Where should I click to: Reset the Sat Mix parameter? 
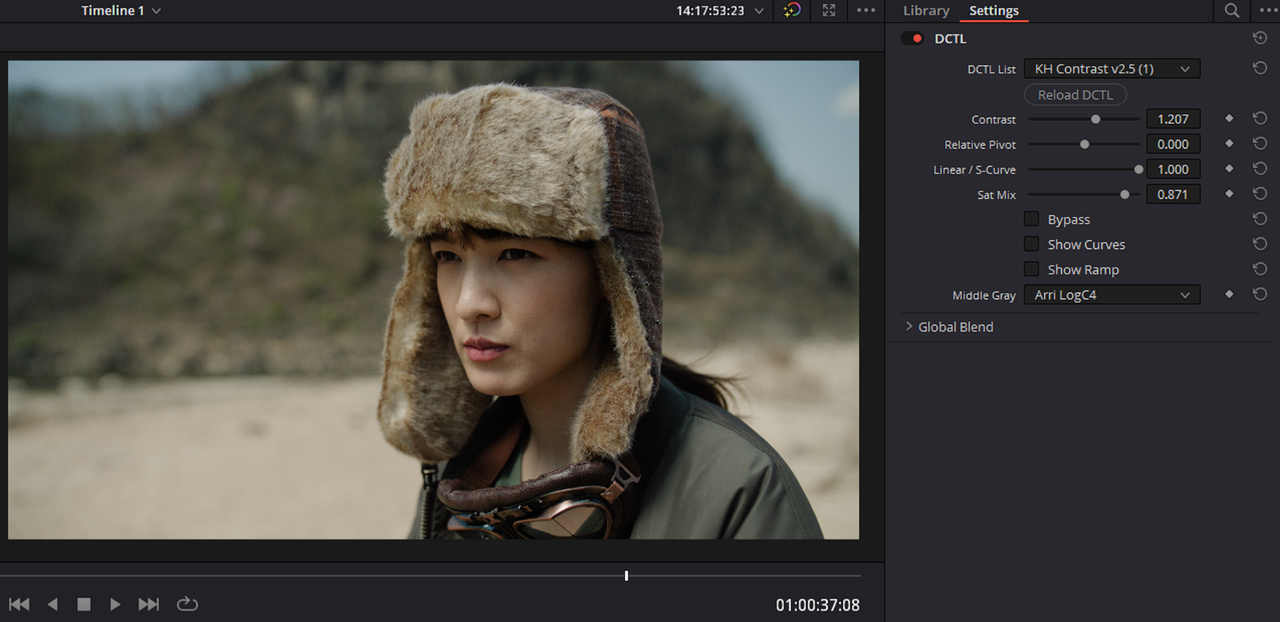tap(1260, 194)
